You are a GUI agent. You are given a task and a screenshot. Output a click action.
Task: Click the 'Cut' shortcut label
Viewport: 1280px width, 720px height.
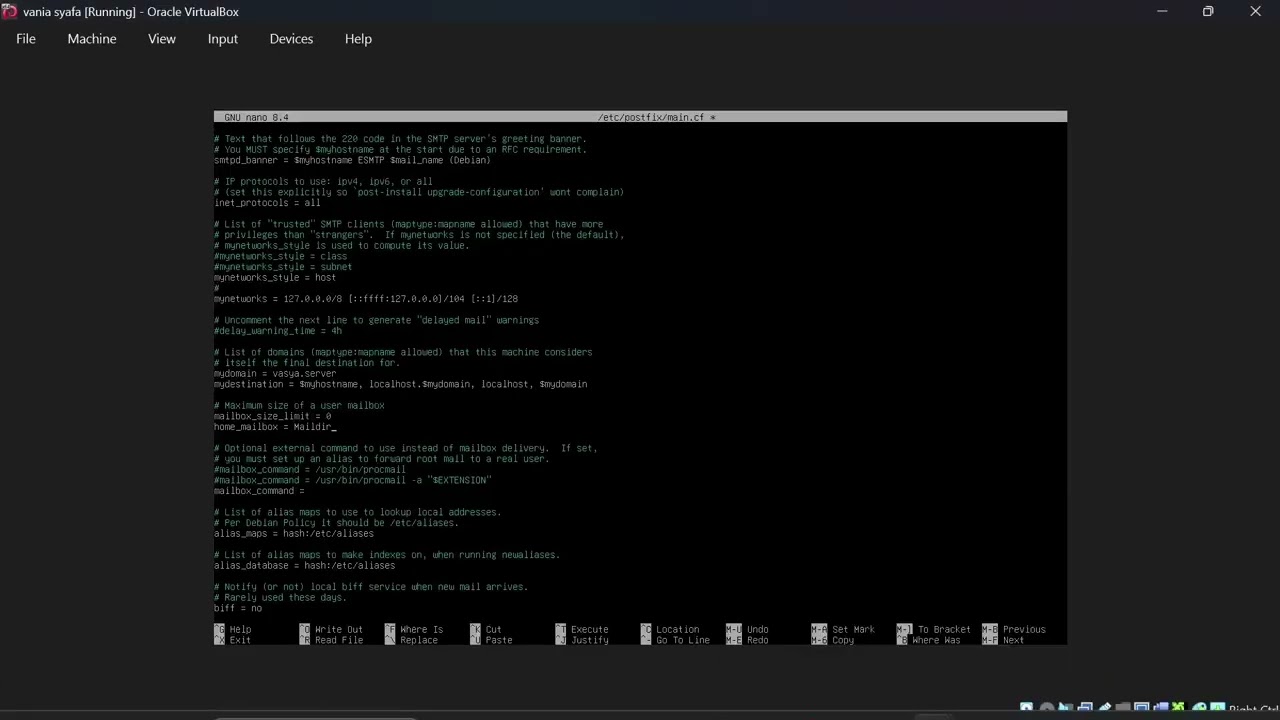click(494, 630)
